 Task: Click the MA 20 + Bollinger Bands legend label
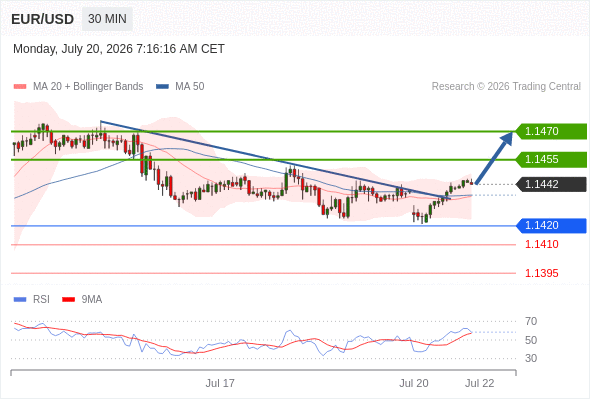click(x=88, y=87)
